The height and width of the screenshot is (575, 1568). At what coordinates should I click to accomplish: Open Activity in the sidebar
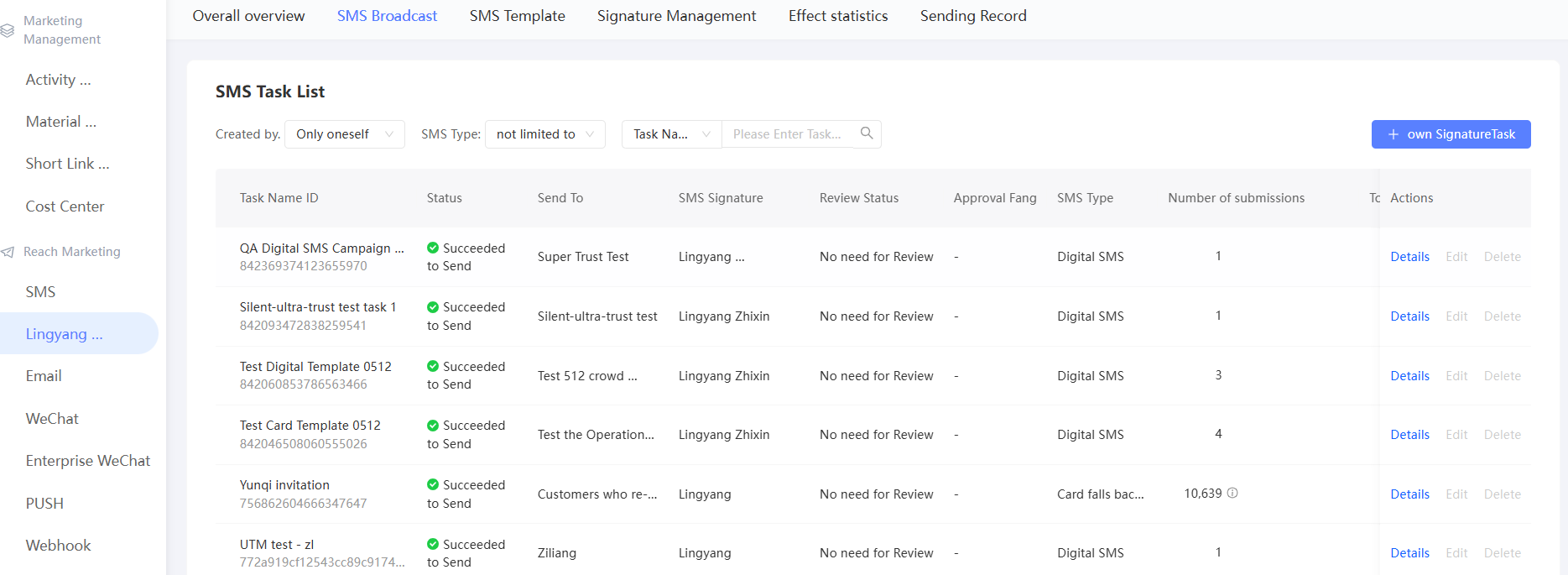click(x=59, y=80)
